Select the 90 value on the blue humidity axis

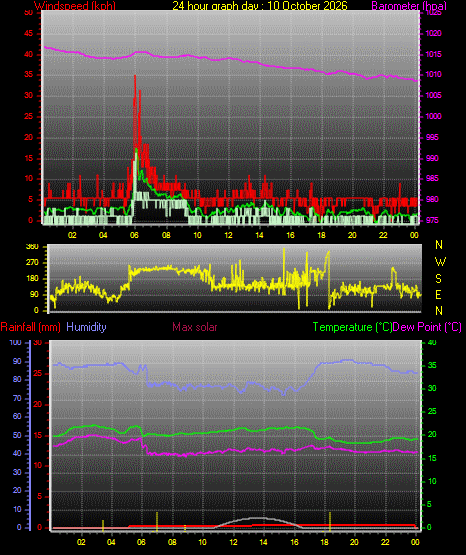click(x=17, y=361)
